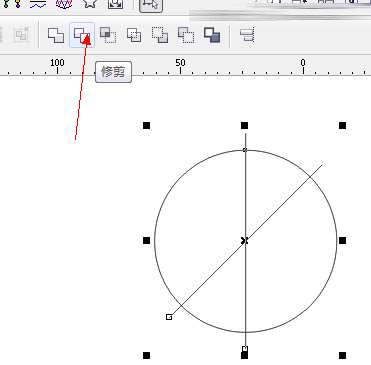
Task: Click the bottom-left selection handle
Action: click(x=146, y=356)
